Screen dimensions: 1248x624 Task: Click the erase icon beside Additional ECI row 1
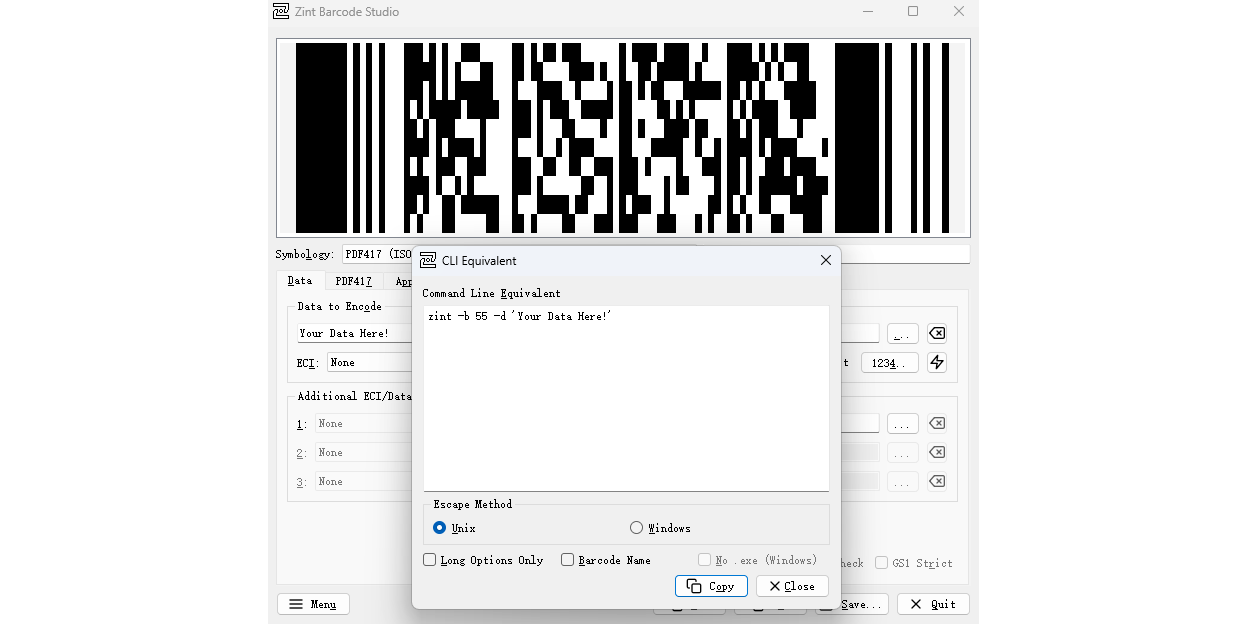click(x=936, y=423)
